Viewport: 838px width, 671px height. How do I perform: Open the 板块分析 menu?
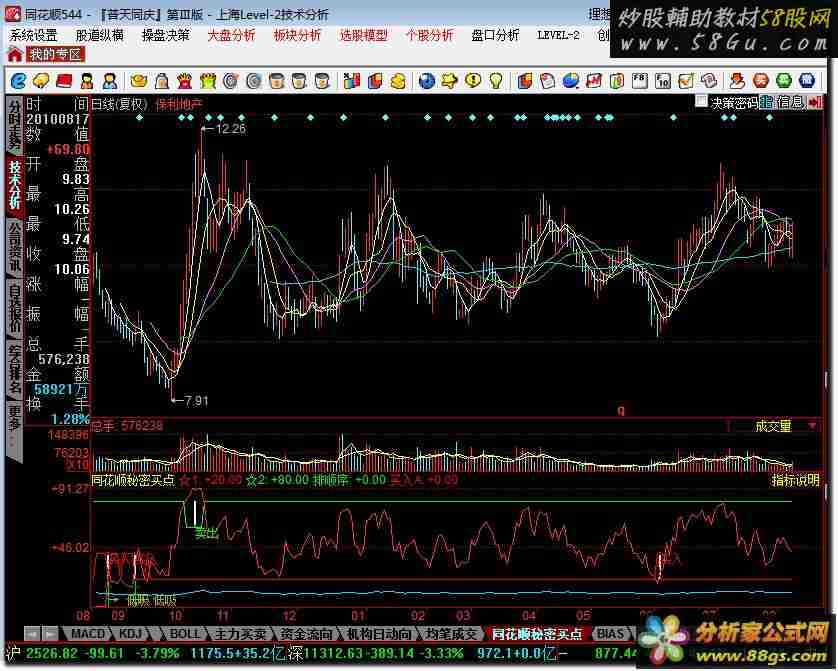coord(297,35)
